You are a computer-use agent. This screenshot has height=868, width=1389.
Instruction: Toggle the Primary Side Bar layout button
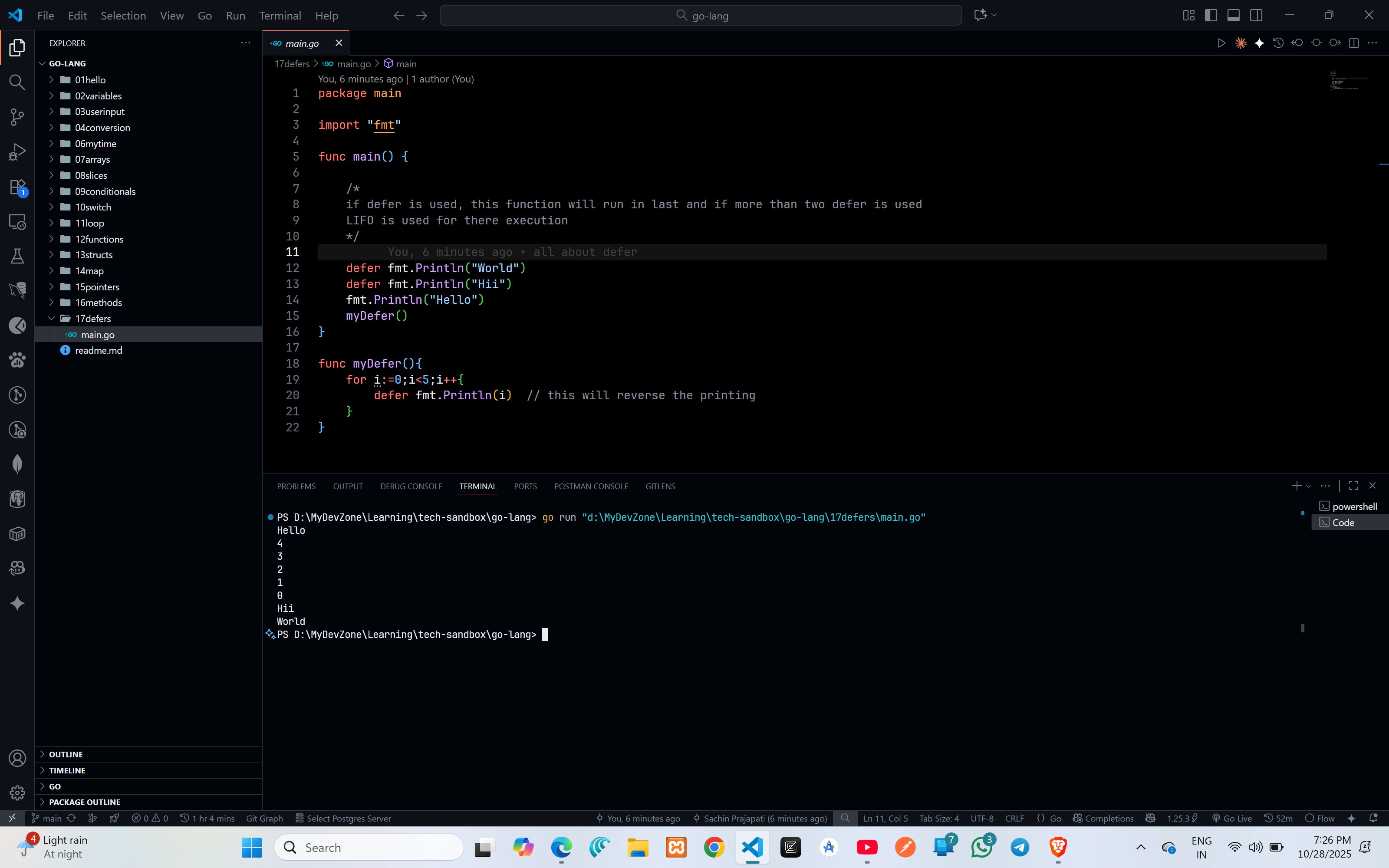coord(1211,16)
